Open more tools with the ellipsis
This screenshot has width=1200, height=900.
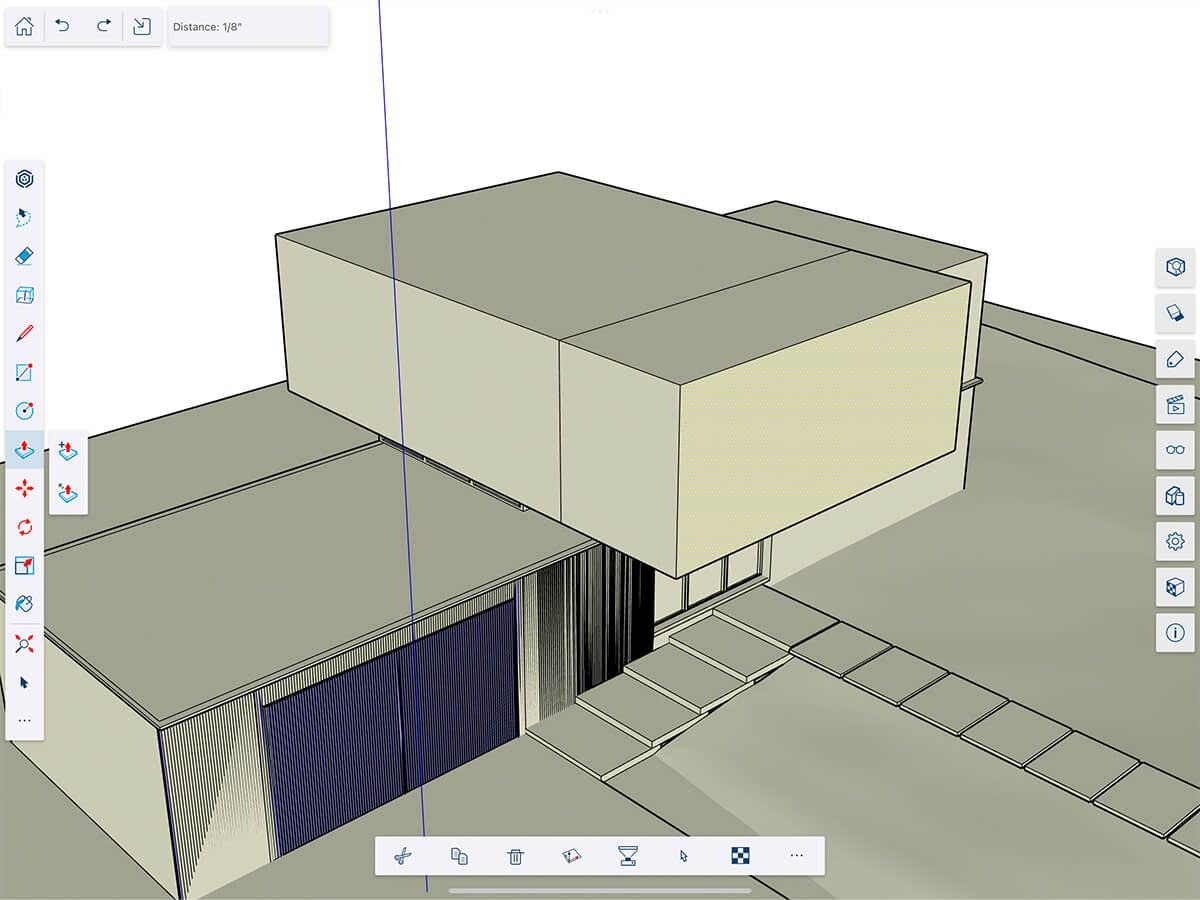[x=24, y=720]
